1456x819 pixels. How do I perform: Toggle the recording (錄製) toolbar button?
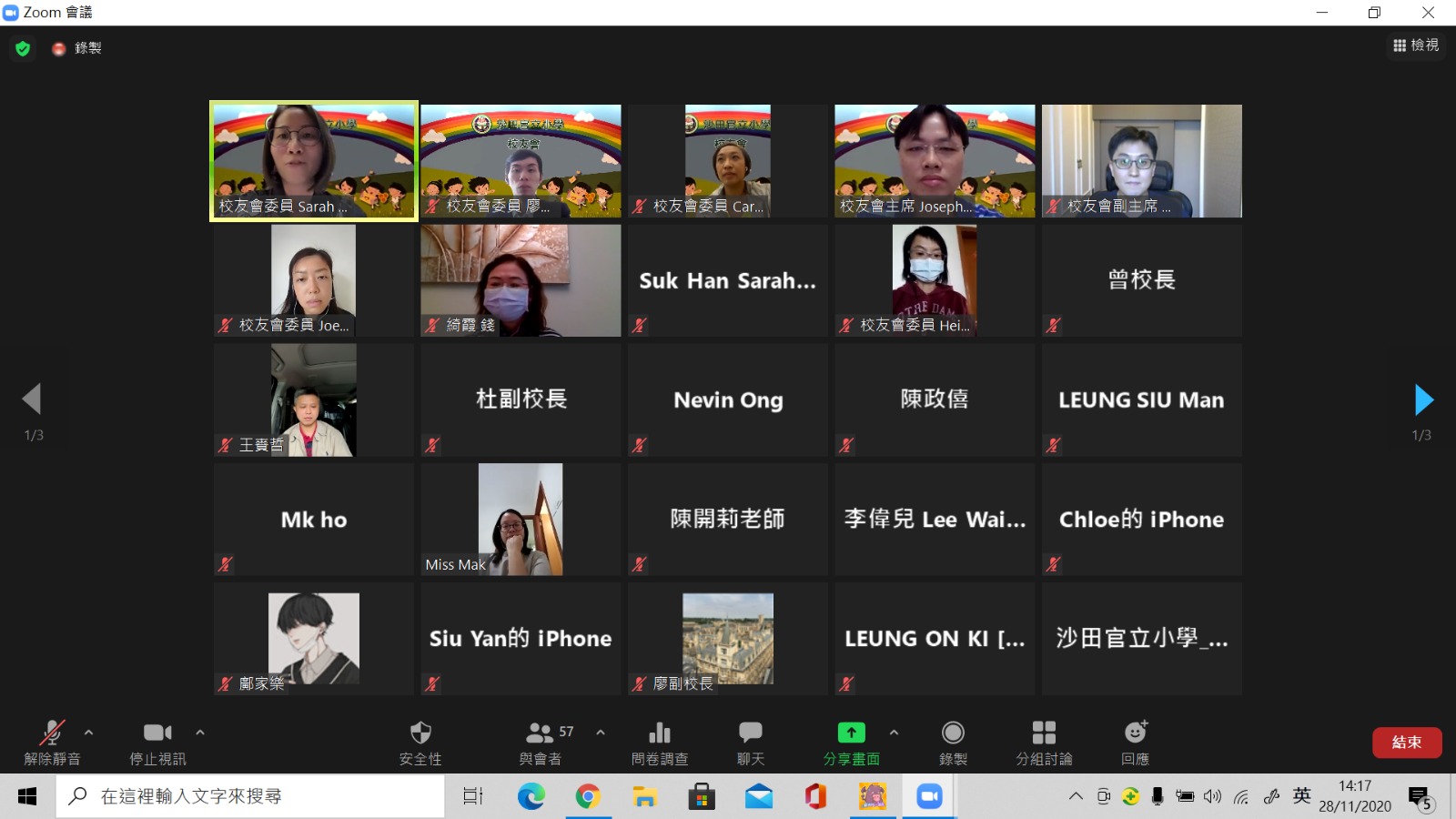pos(953,733)
